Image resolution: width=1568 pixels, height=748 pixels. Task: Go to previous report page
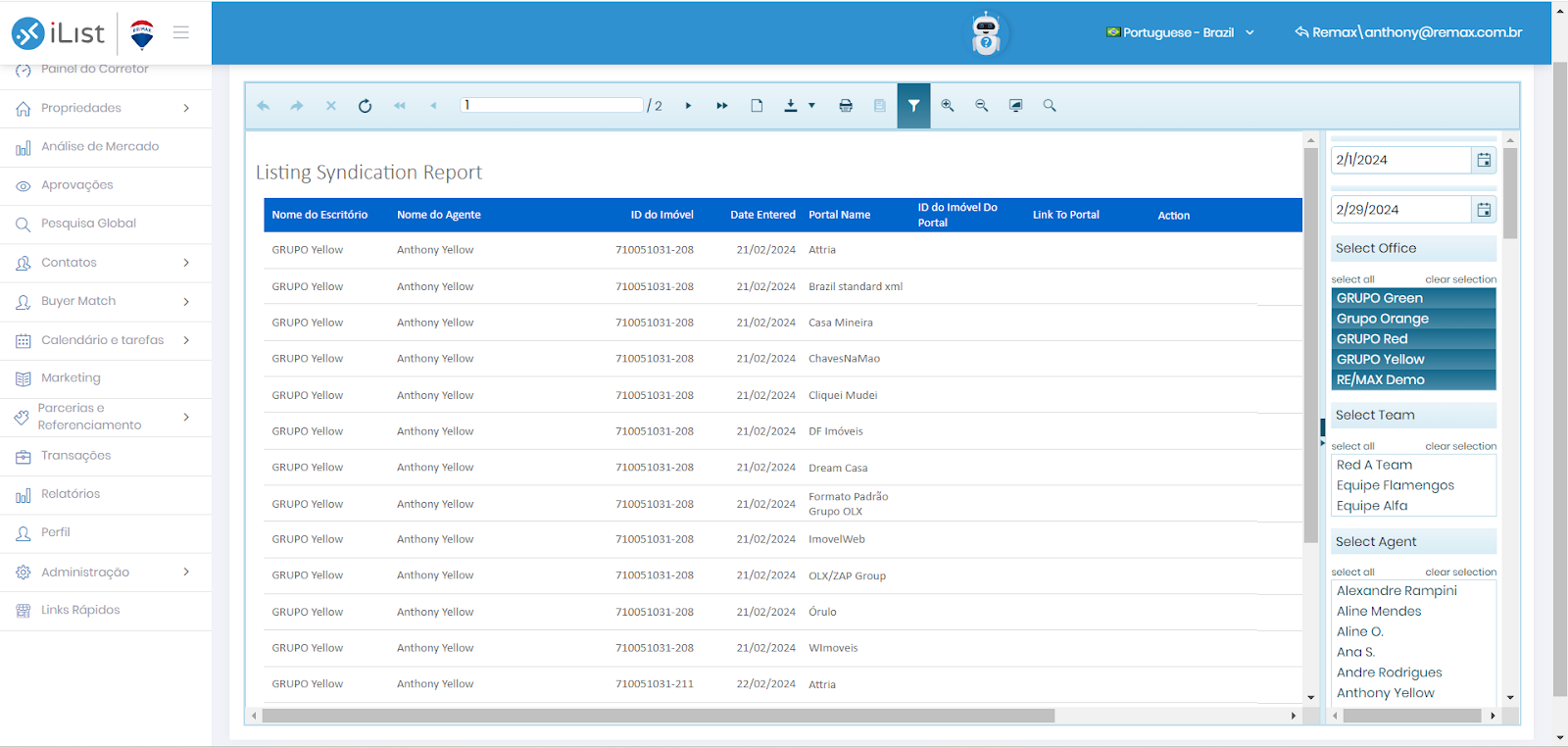(x=433, y=106)
